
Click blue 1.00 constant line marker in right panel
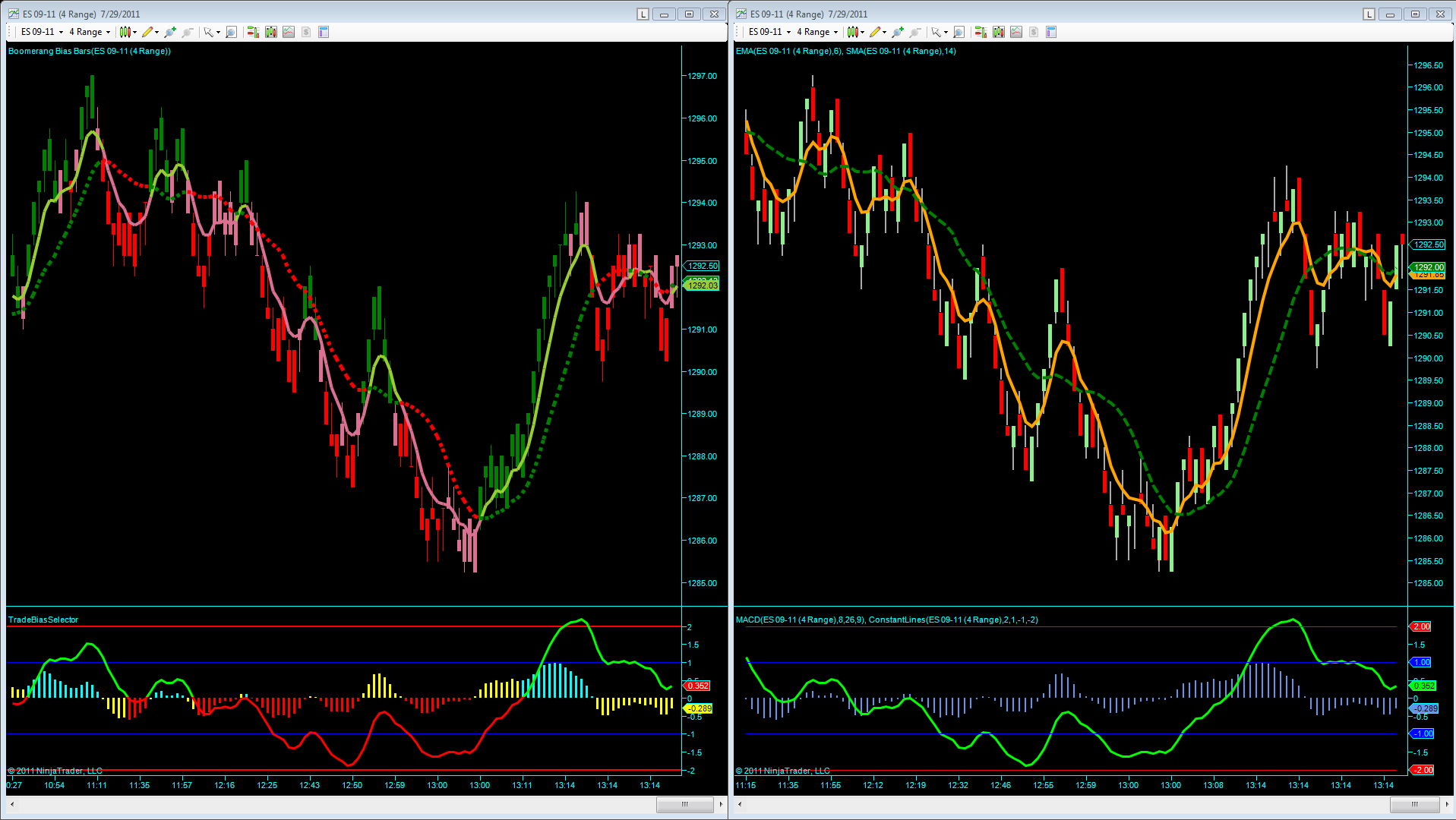click(1421, 662)
